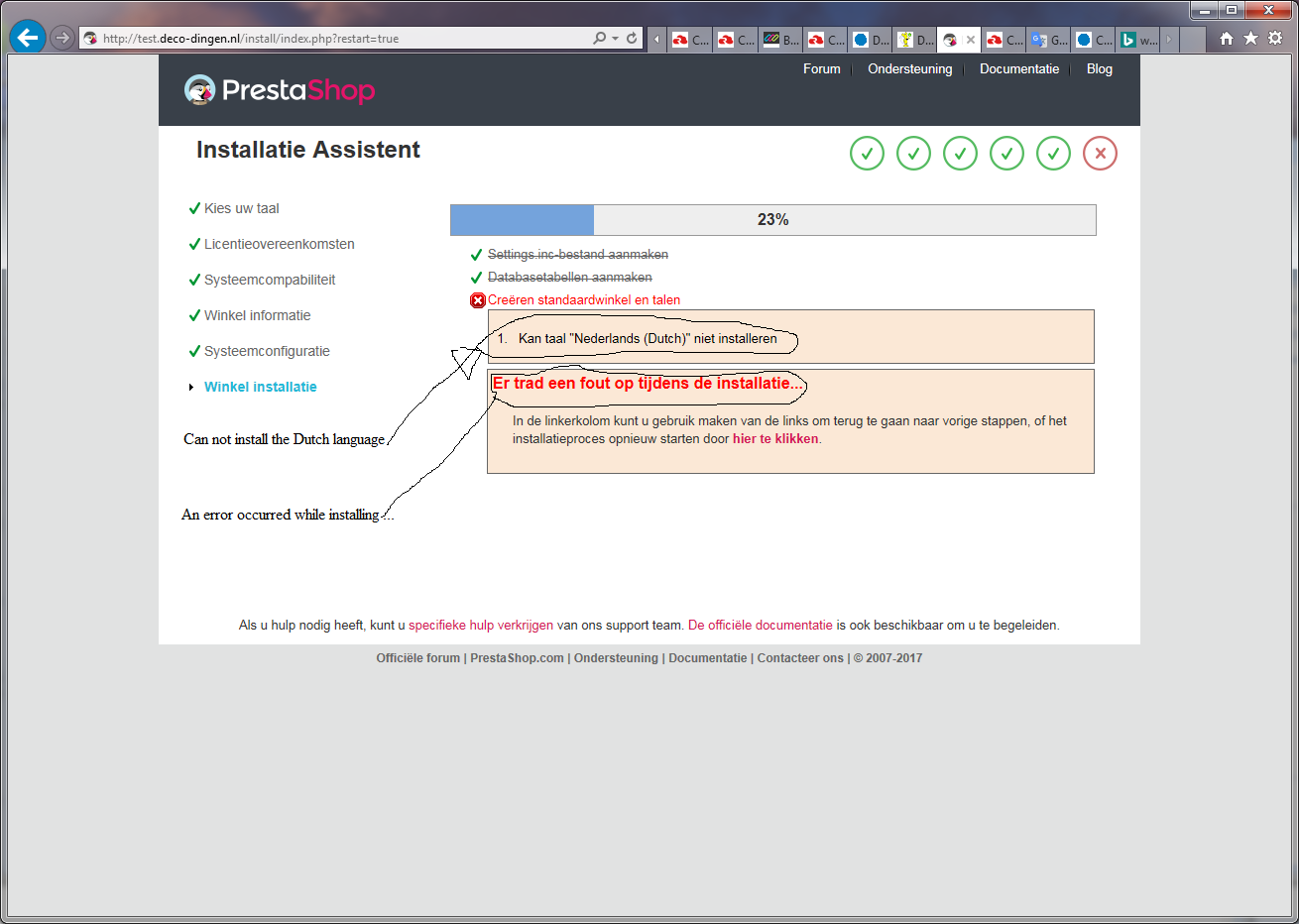
Task: Maximize the browser window
Action: point(1232,10)
